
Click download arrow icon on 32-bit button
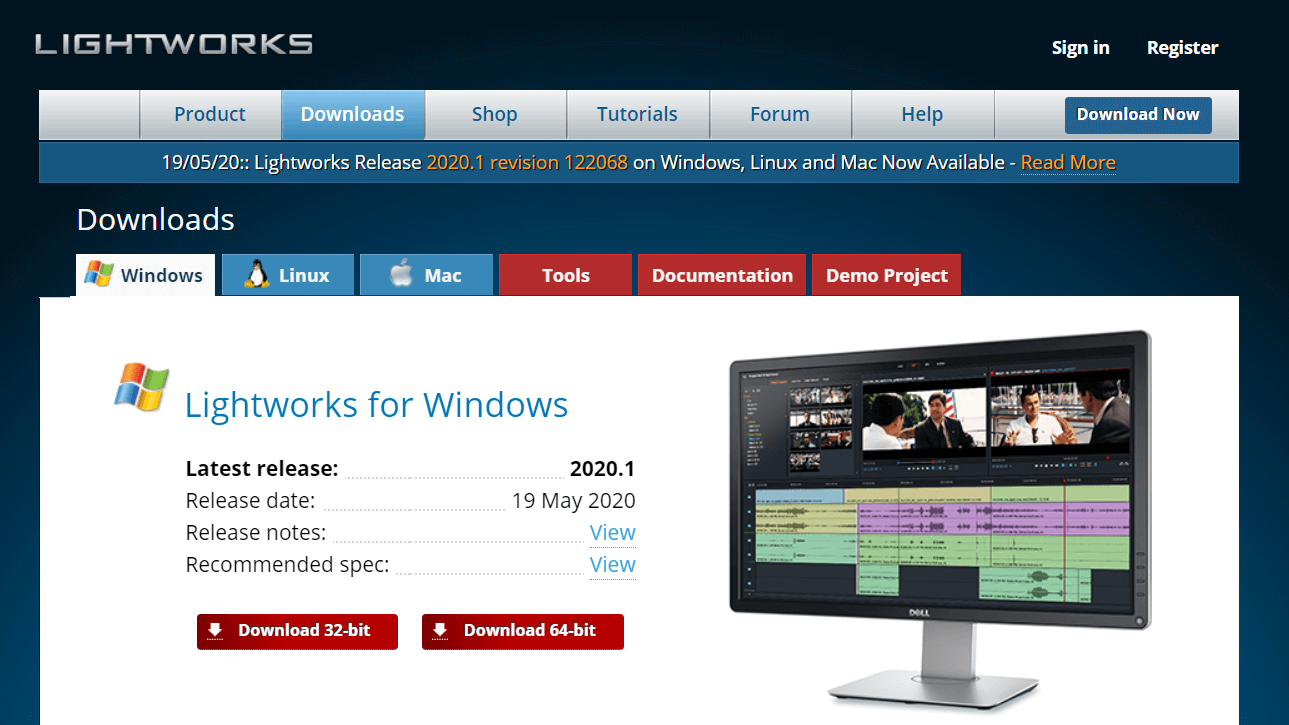(x=215, y=631)
